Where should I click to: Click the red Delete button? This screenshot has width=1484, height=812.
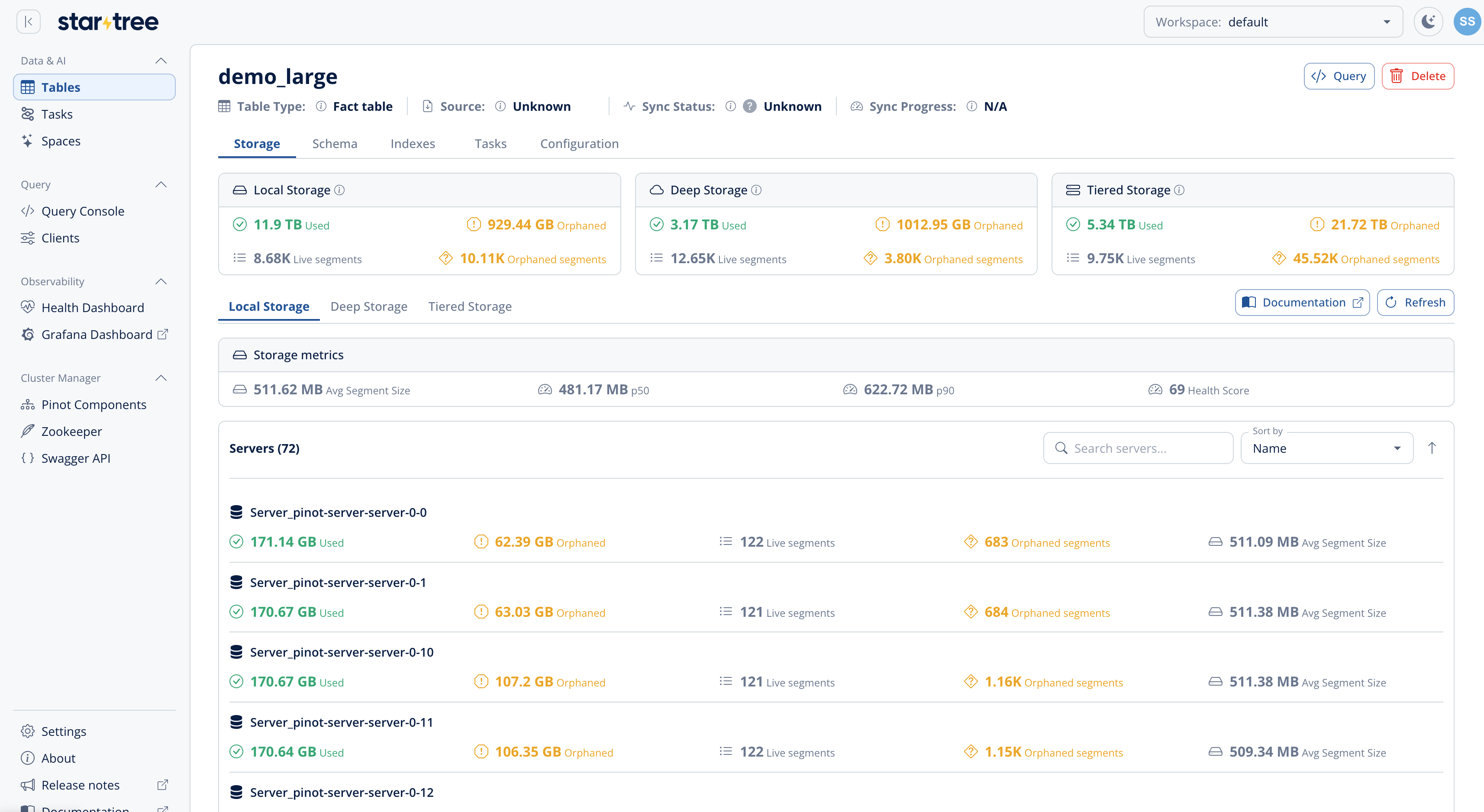pyautogui.click(x=1418, y=76)
